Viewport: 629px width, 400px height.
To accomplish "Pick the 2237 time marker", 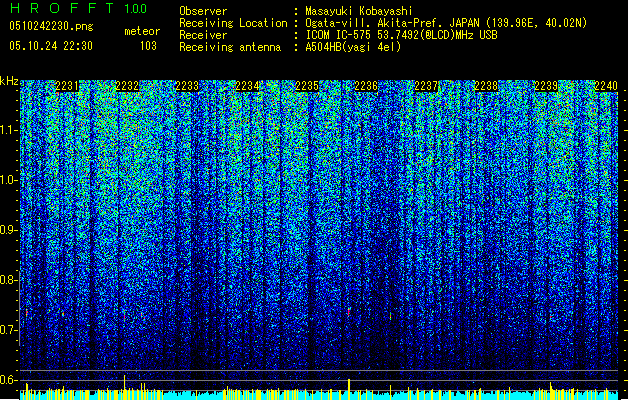I will click(x=426, y=87).
